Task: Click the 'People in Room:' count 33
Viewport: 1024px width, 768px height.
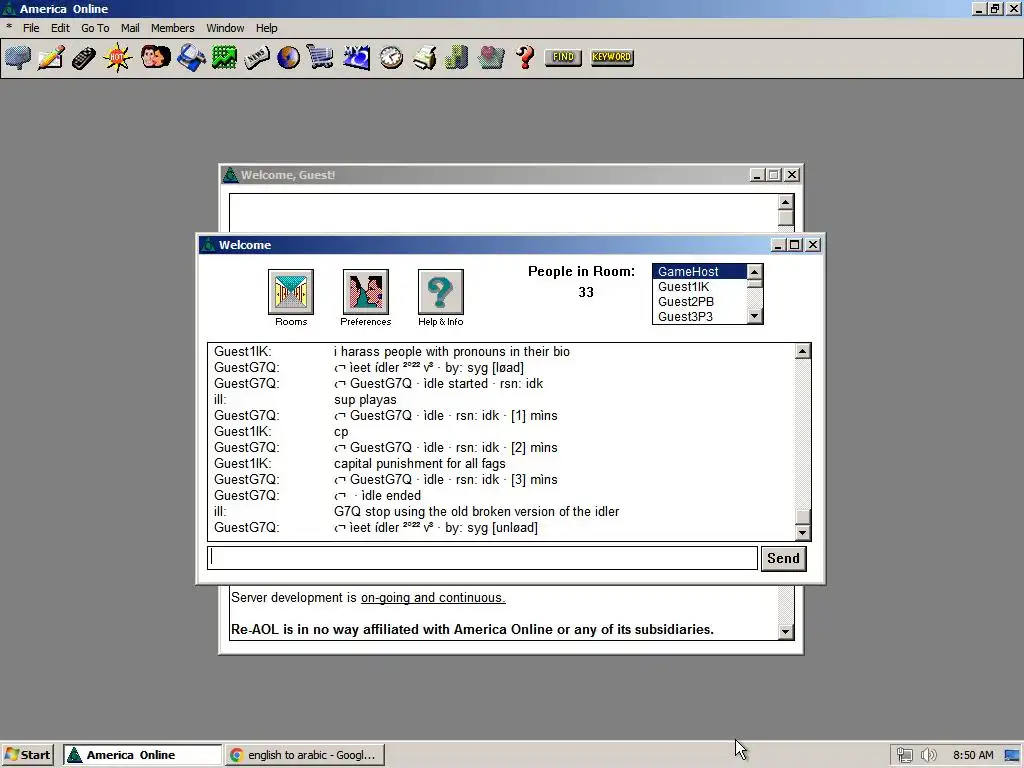Action: point(586,293)
